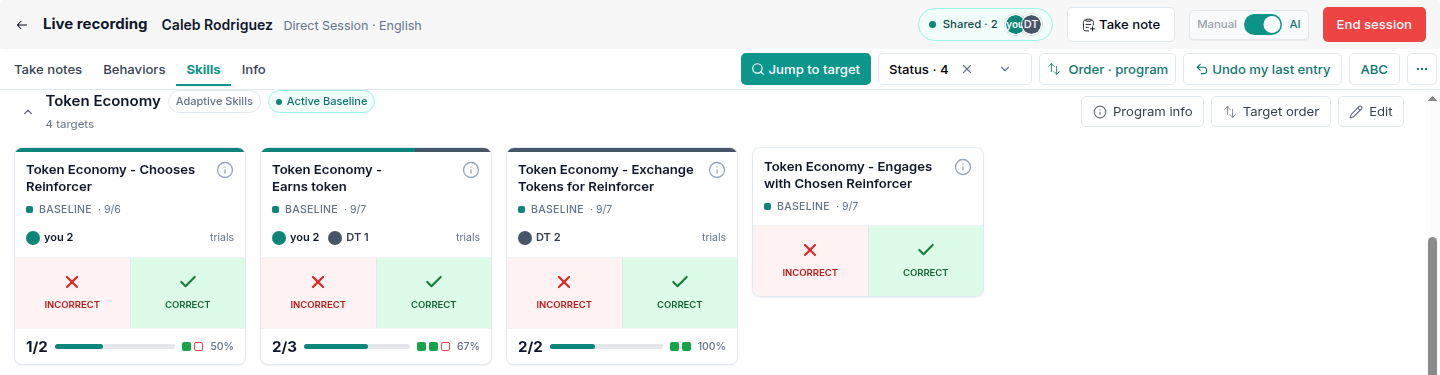The height and width of the screenshot is (375, 1440).
Task: Edit the Token Economy program
Action: click(1371, 112)
